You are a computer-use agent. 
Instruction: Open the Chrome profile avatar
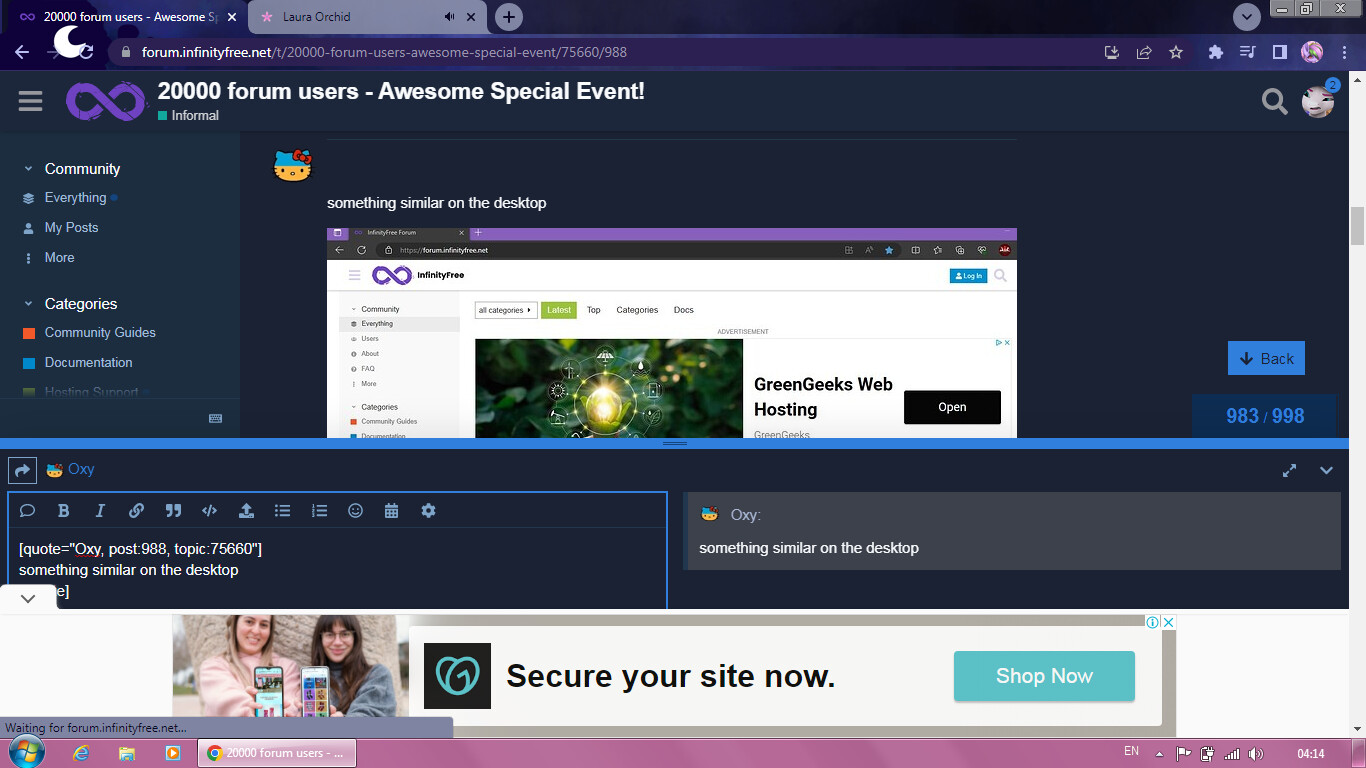coord(1312,52)
